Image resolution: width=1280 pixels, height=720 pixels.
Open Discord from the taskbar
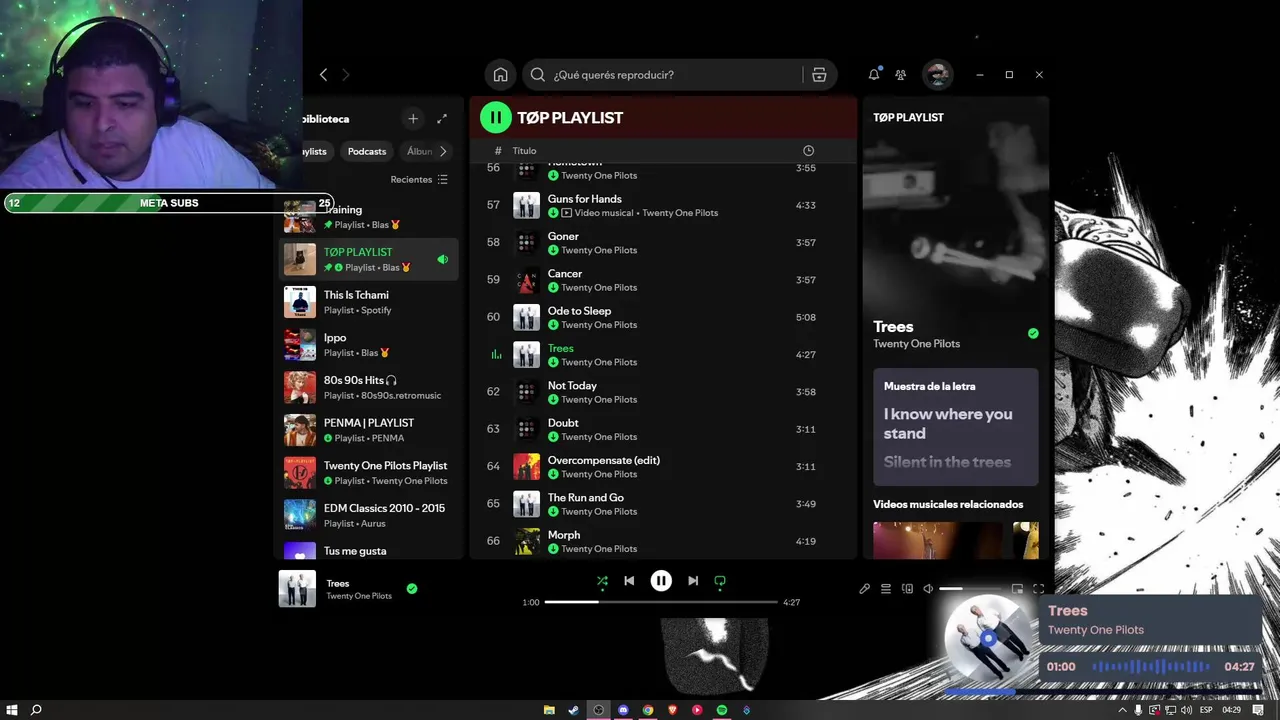623,710
